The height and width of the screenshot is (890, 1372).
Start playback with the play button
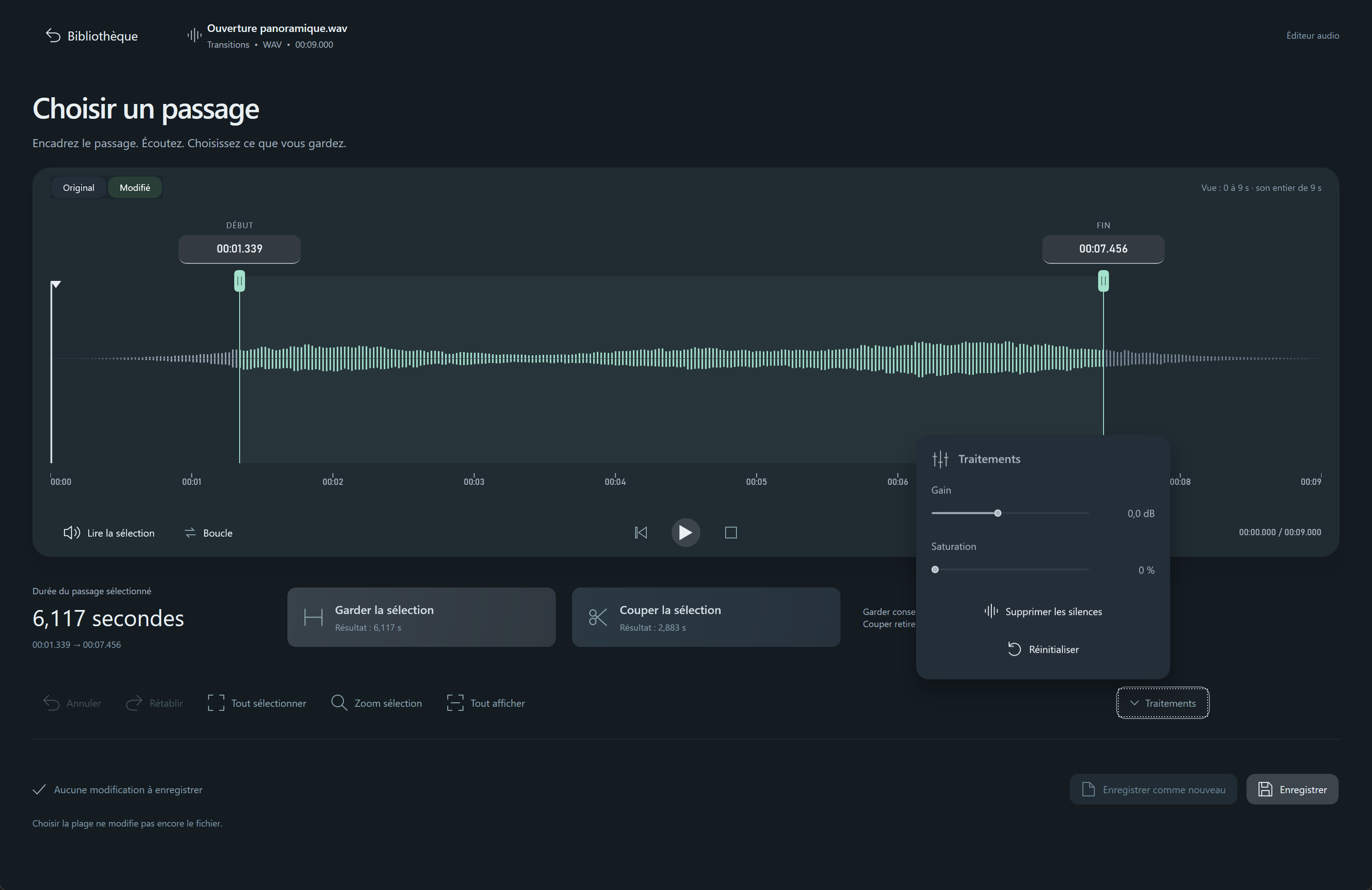[686, 533]
